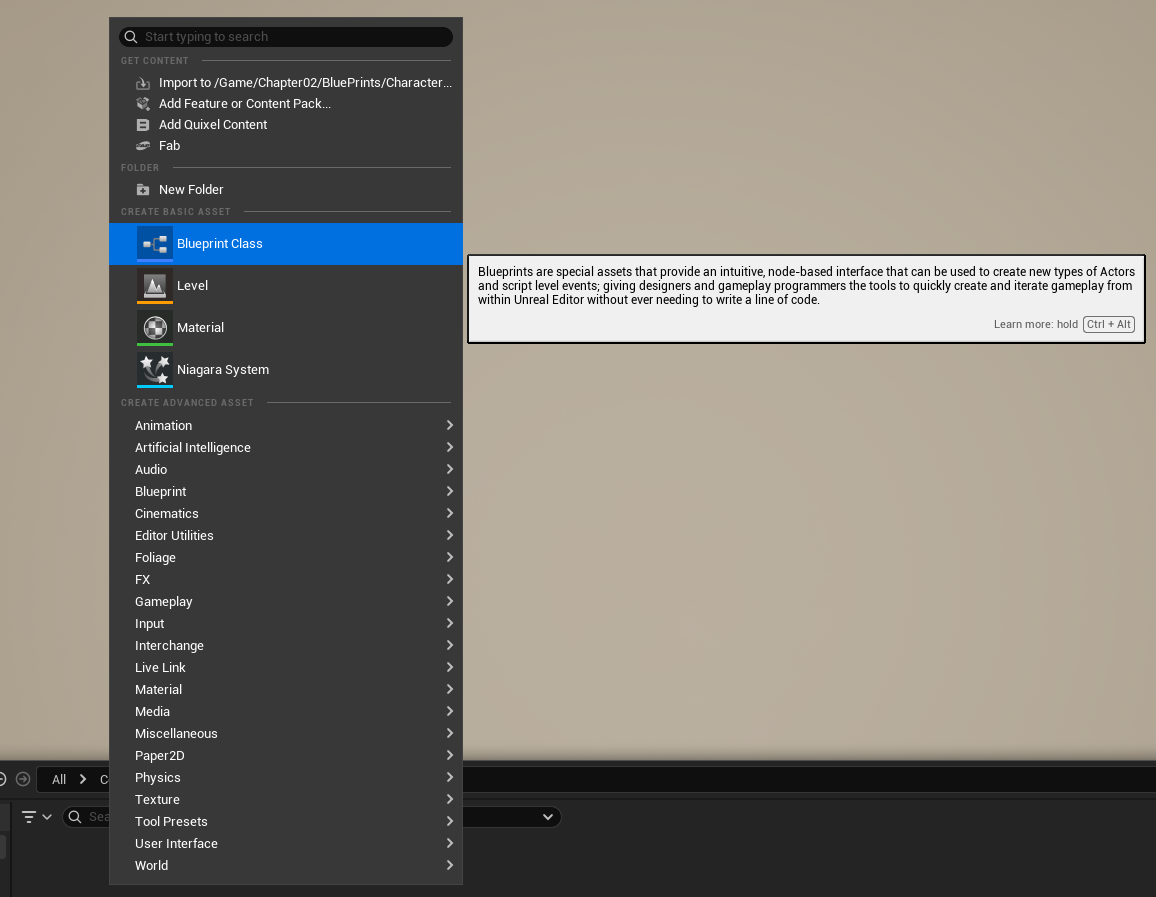Open the Live Link submenu
Screen dimensions: 1156x897
[285, 668]
